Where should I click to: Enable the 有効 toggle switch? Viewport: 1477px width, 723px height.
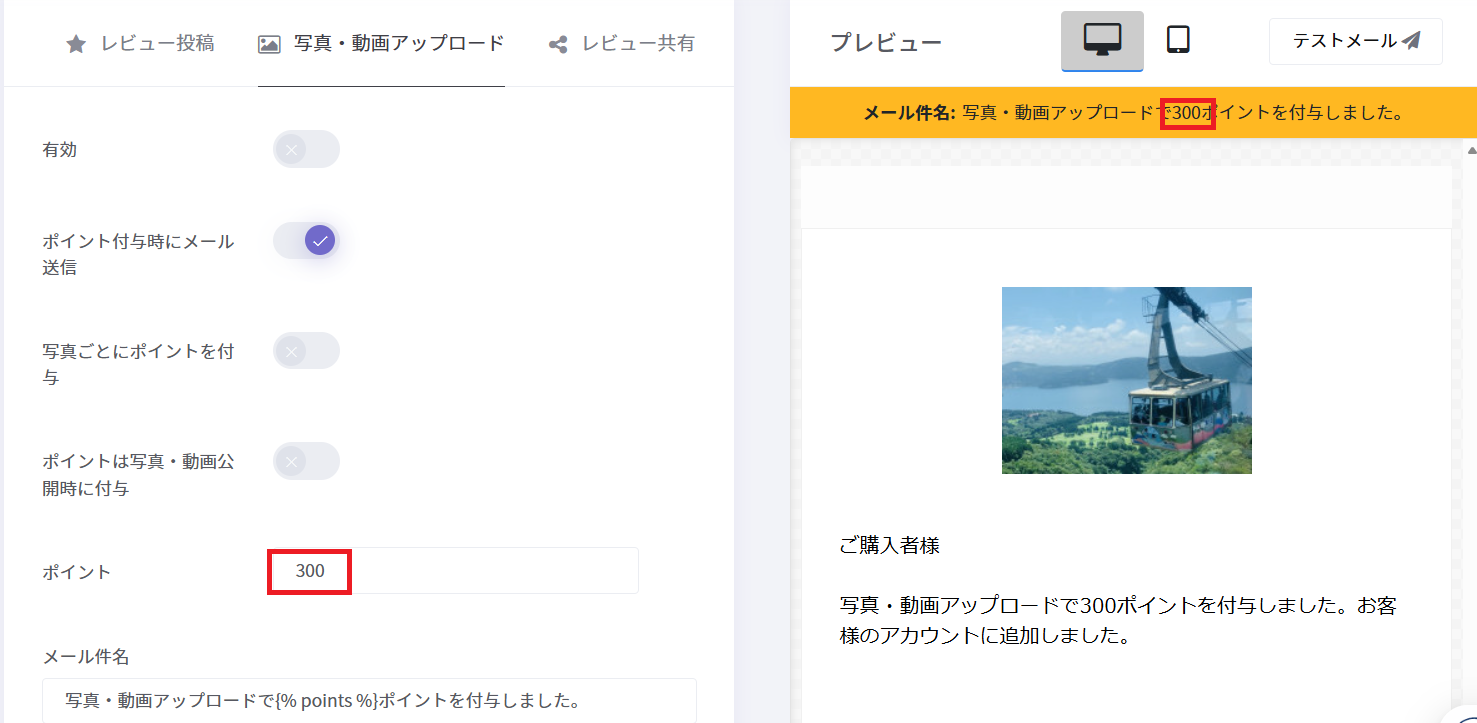306,150
